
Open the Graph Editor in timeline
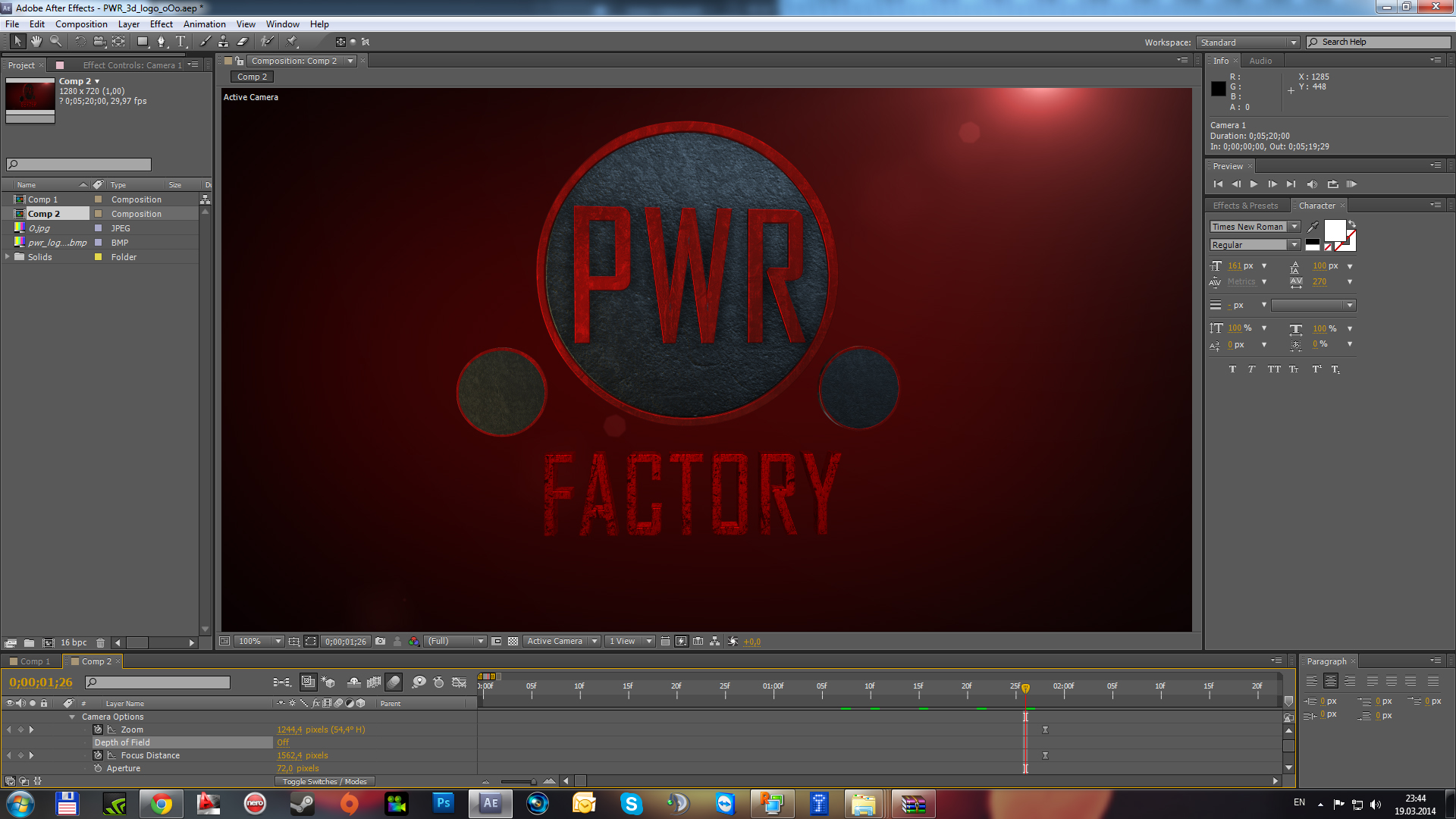tap(459, 682)
